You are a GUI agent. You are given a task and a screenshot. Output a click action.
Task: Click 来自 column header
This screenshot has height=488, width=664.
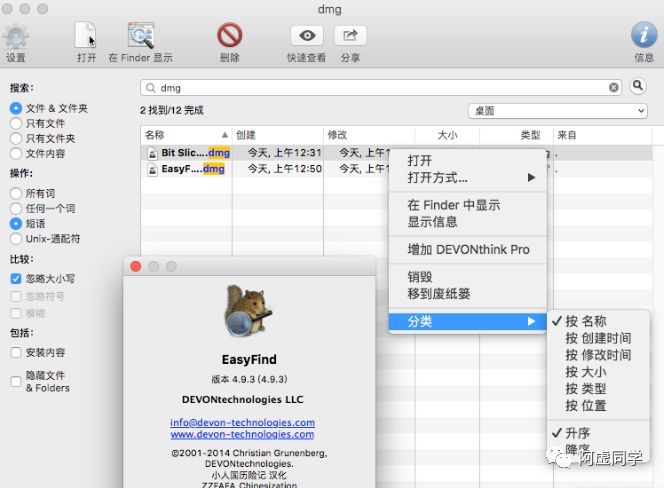pos(602,135)
